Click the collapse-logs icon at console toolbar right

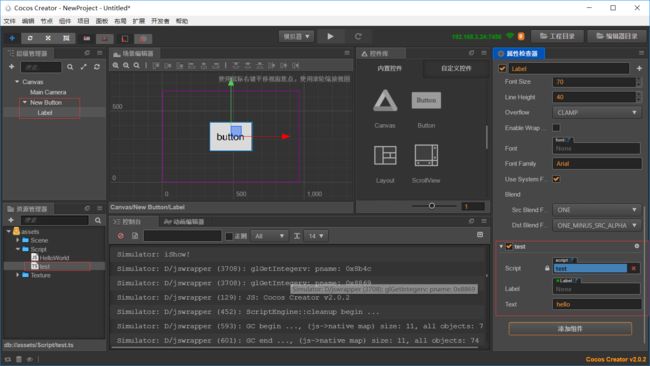pyautogui.click(x=480, y=235)
